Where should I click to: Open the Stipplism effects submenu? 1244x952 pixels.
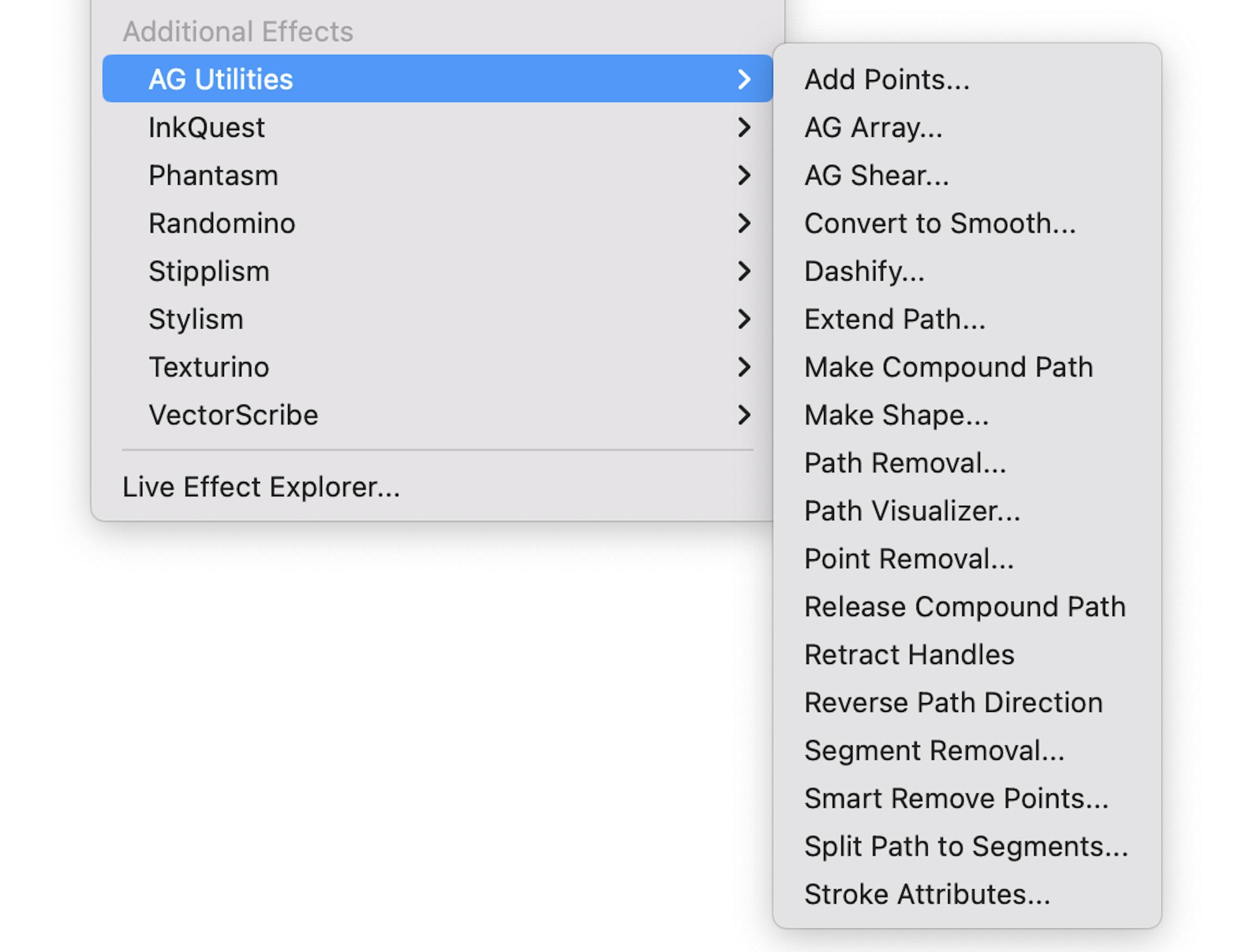click(209, 271)
